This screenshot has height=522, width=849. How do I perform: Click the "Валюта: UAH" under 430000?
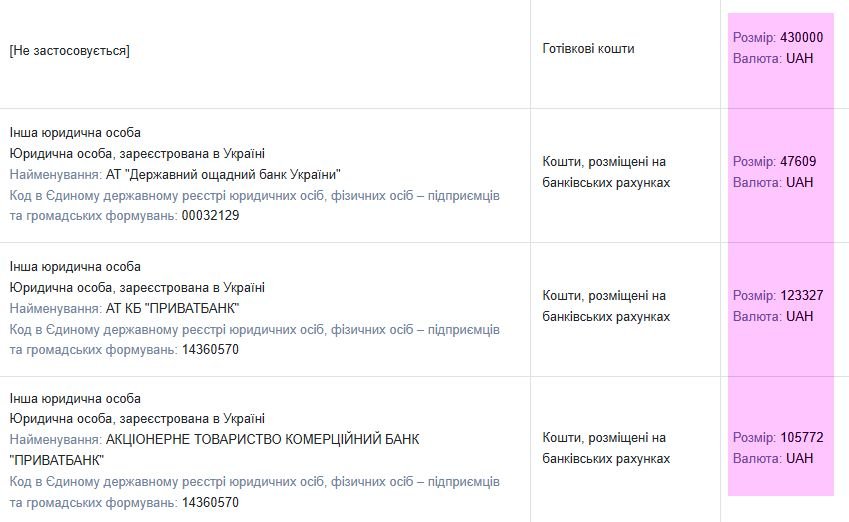coord(773,58)
